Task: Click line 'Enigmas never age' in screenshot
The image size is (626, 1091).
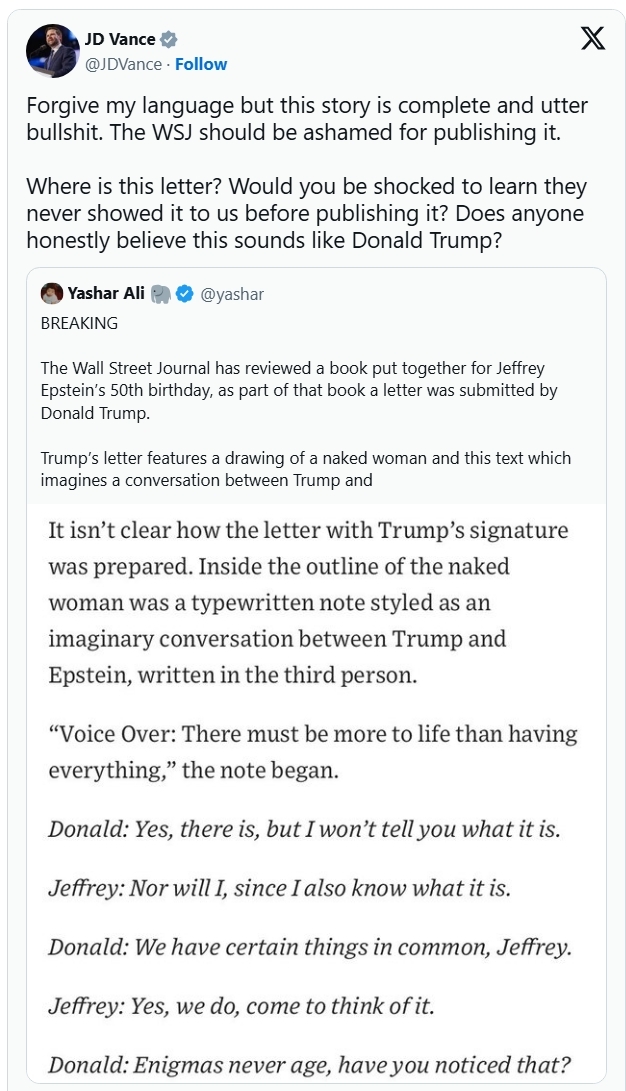Action: point(310,1065)
